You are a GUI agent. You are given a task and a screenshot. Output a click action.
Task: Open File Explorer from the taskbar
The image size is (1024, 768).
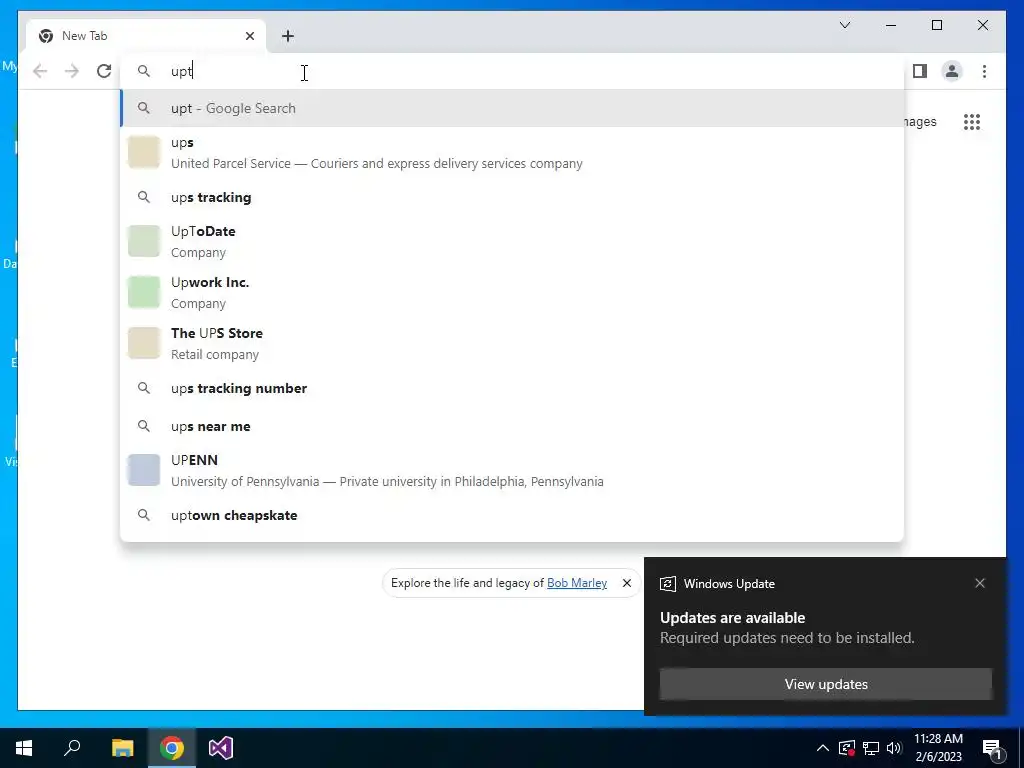point(122,748)
